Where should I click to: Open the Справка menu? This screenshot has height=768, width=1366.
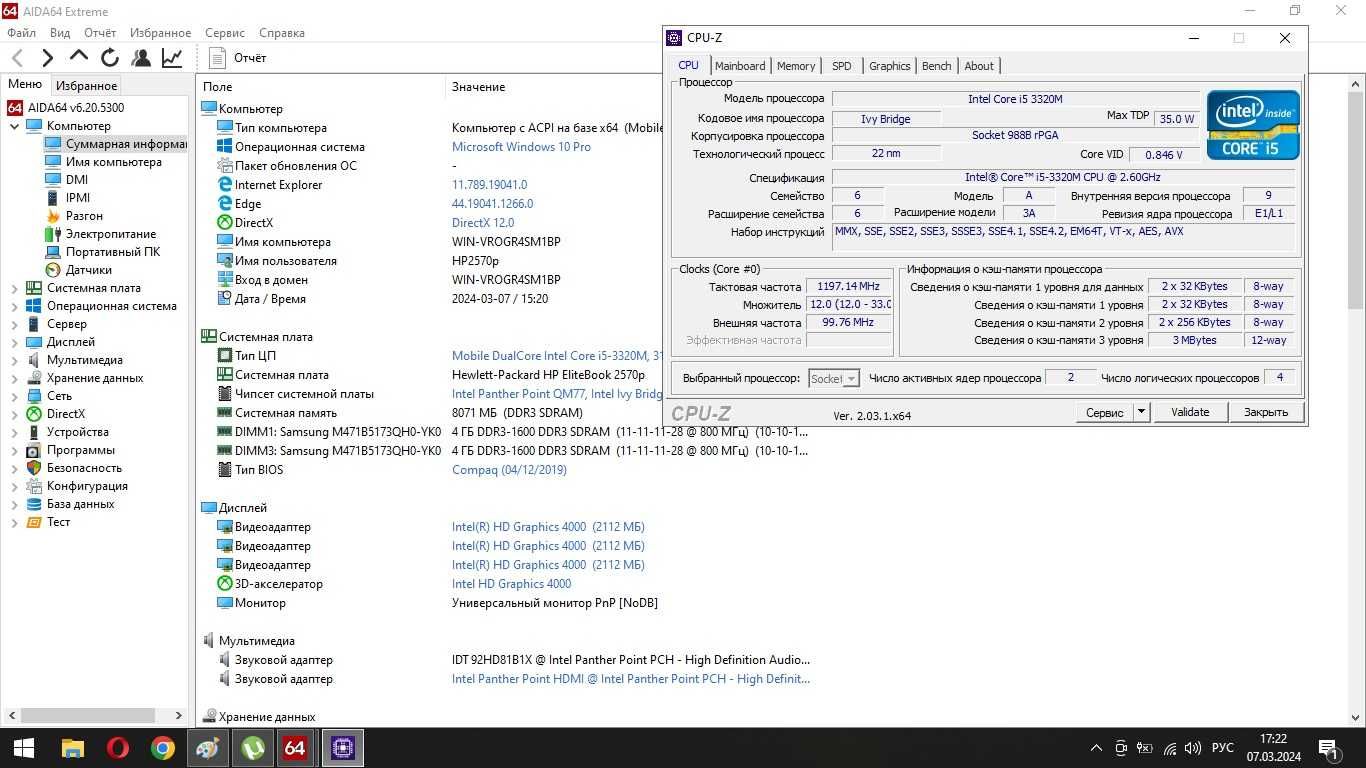click(282, 33)
